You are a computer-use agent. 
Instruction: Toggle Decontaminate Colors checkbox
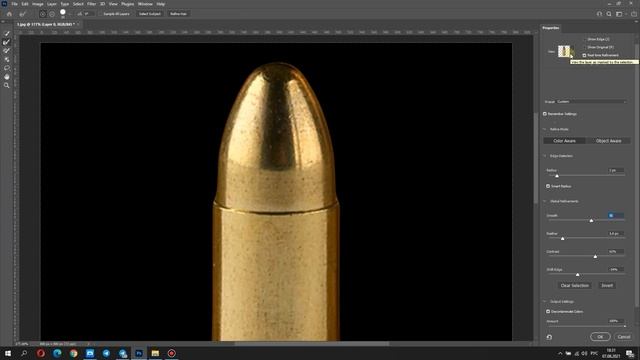[x=548, y=311]
